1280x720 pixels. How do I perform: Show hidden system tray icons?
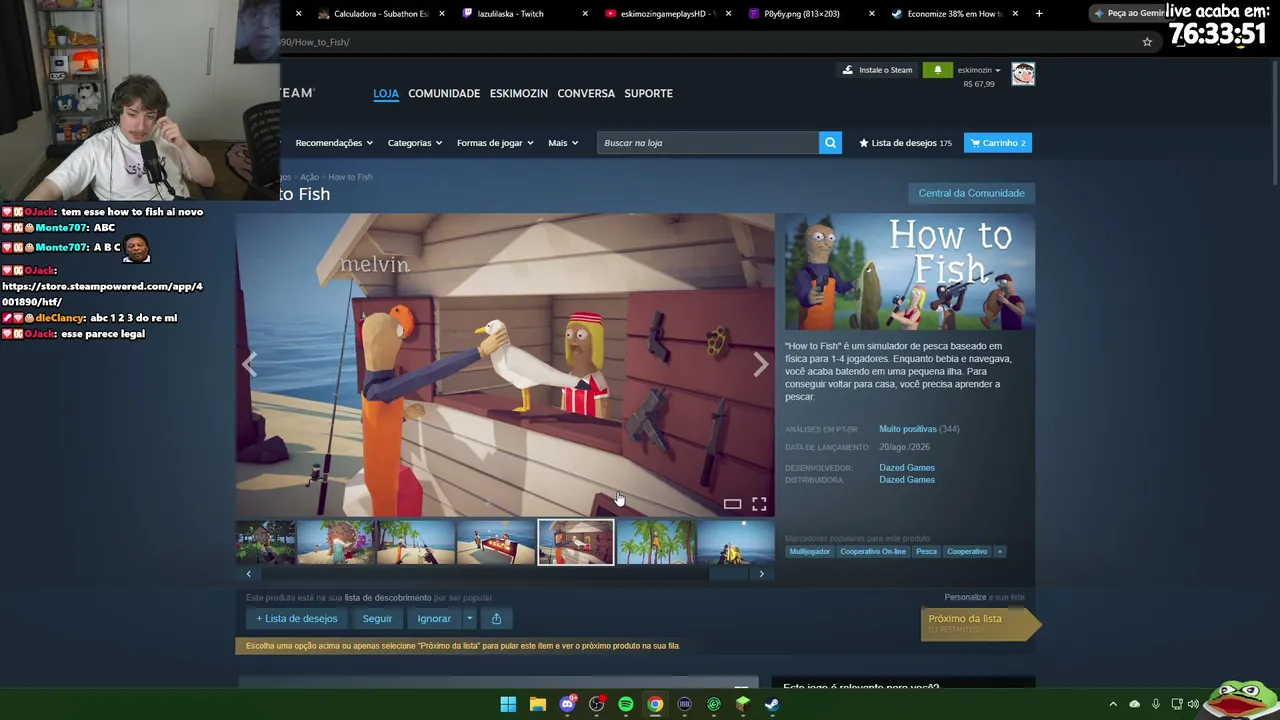click(1113, 704)
